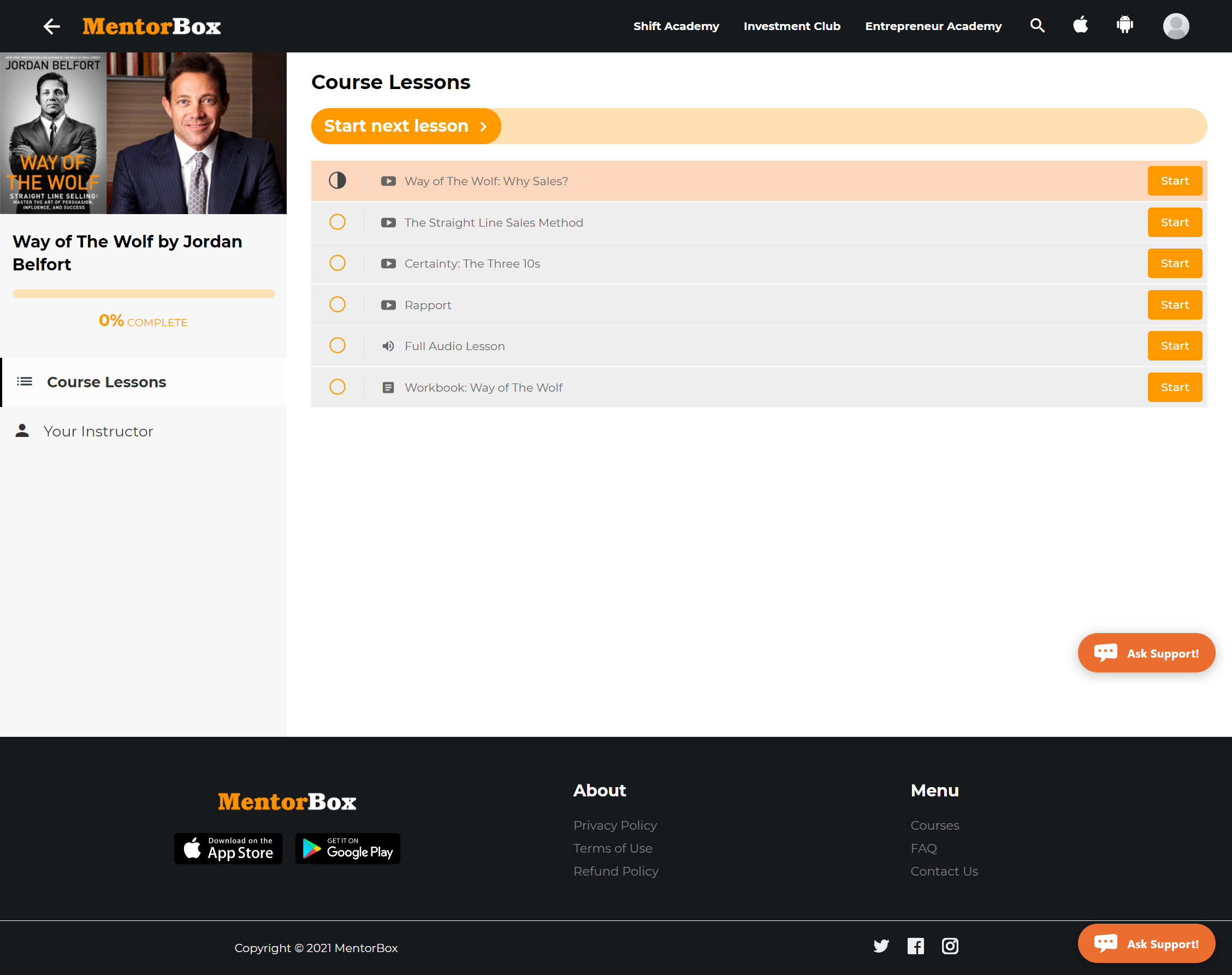Go back using the header arrow

52,26
